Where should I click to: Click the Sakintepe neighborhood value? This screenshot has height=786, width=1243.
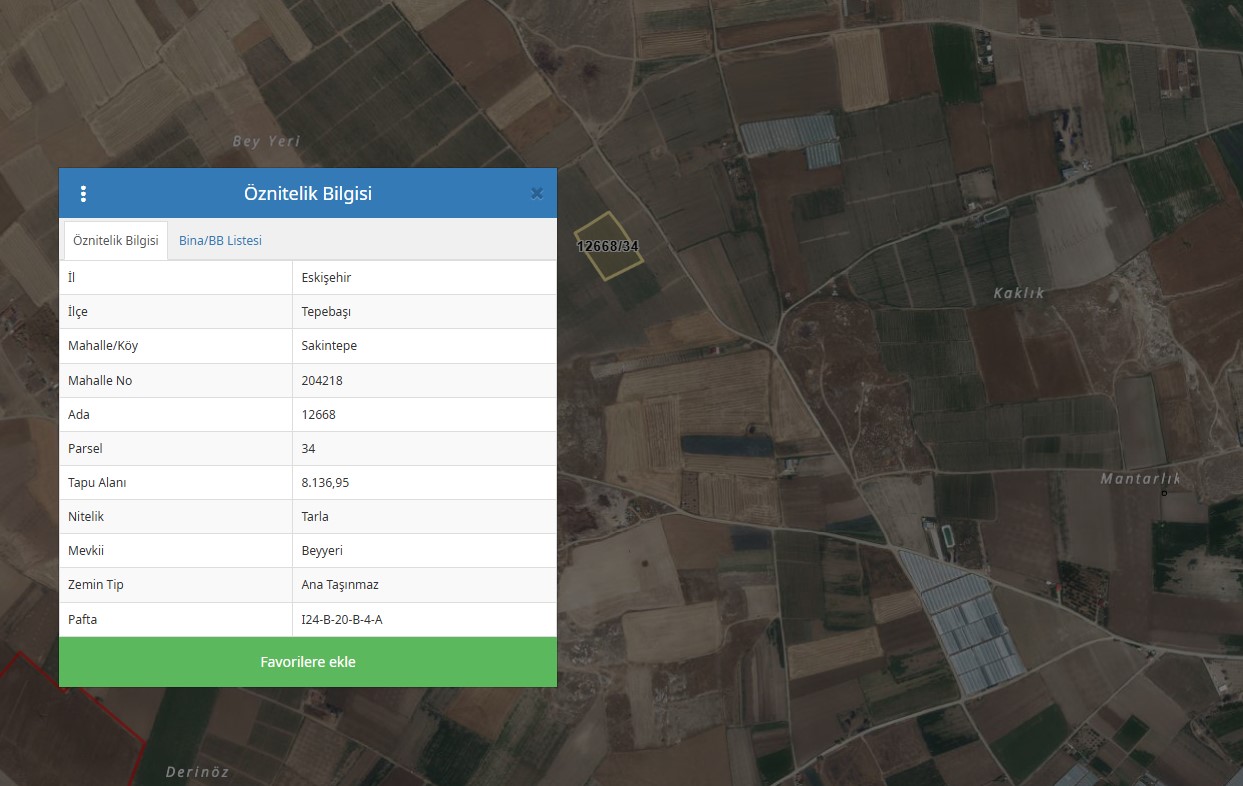(x=329, y=346)
